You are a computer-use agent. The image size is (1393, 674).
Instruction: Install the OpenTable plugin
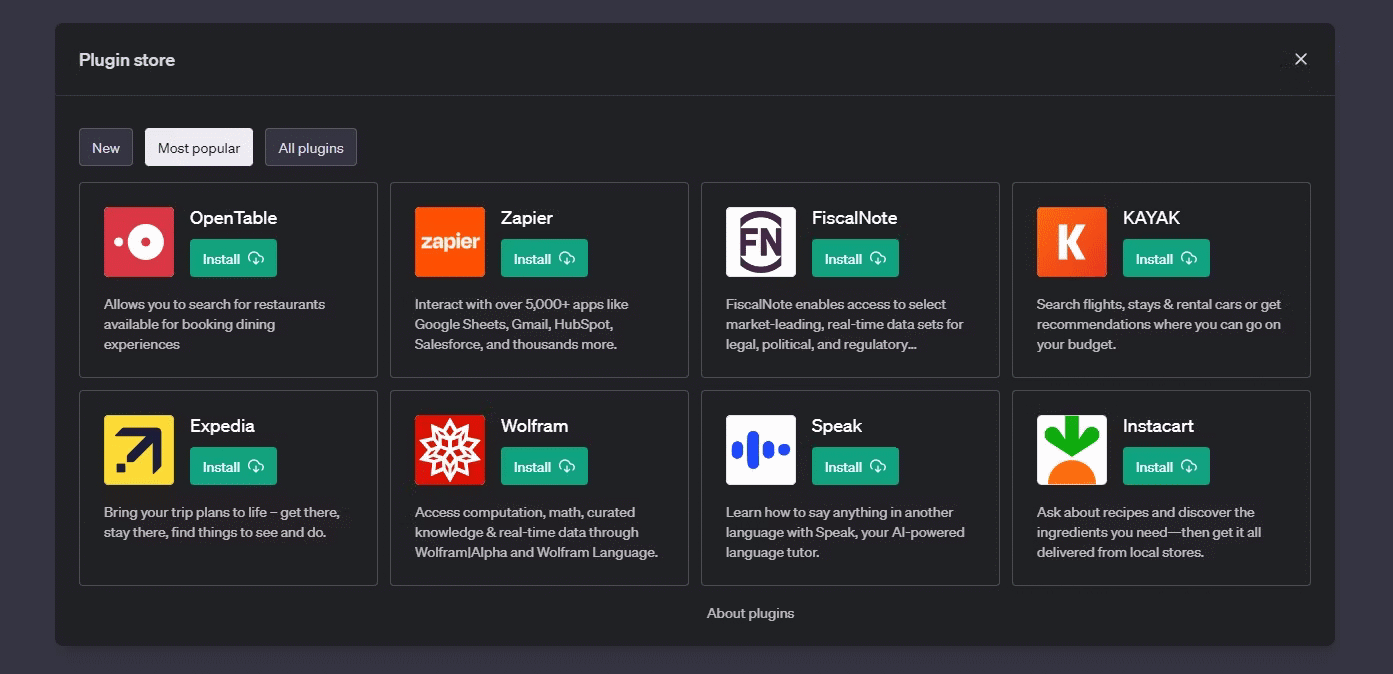point(233,257)
